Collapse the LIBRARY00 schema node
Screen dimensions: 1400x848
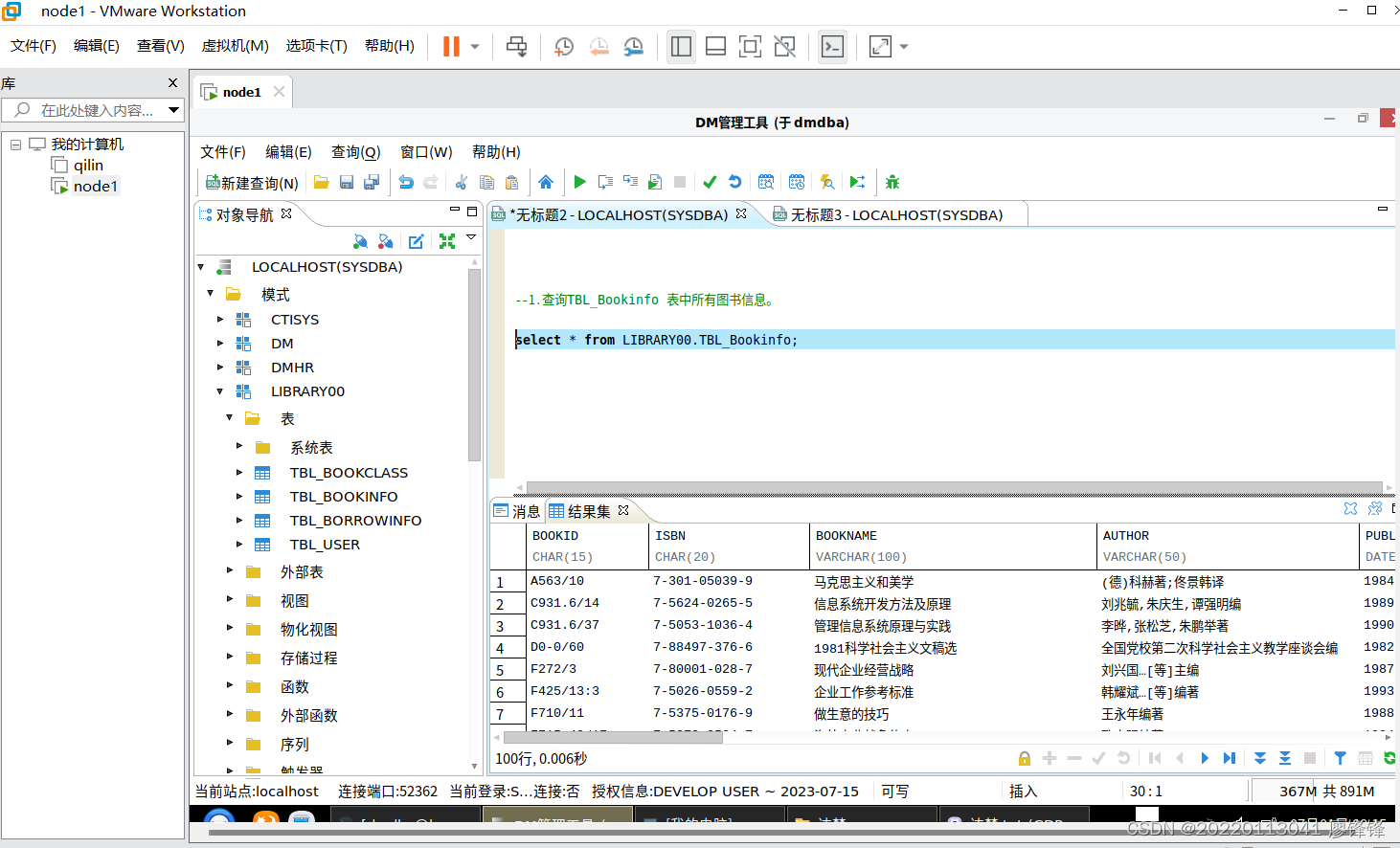[x=219, y=391]
